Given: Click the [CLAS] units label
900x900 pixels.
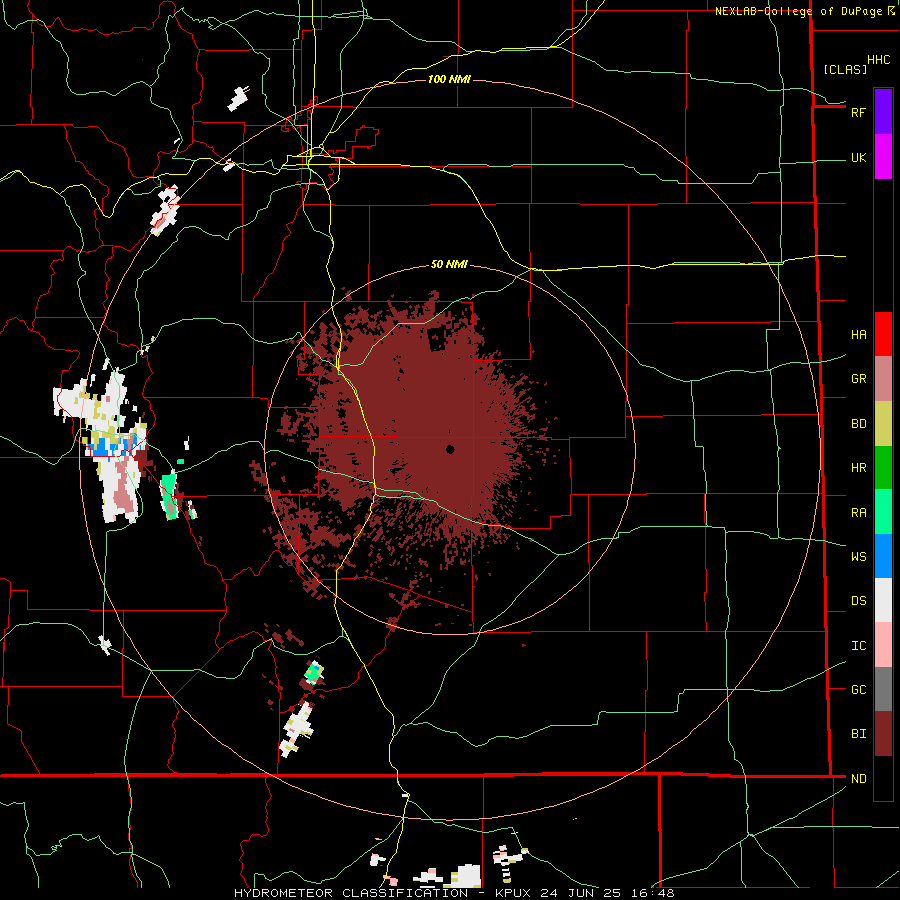Looking at the screenshot, I should point(845,69).
